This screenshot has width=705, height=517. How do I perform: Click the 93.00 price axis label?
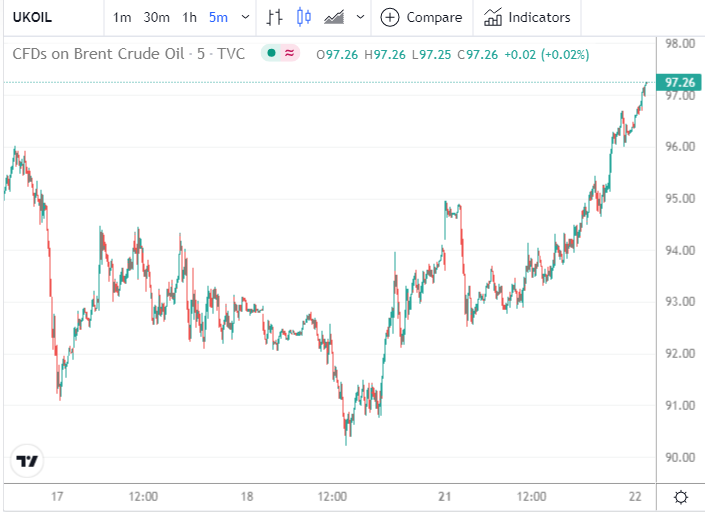click(680, 302)
